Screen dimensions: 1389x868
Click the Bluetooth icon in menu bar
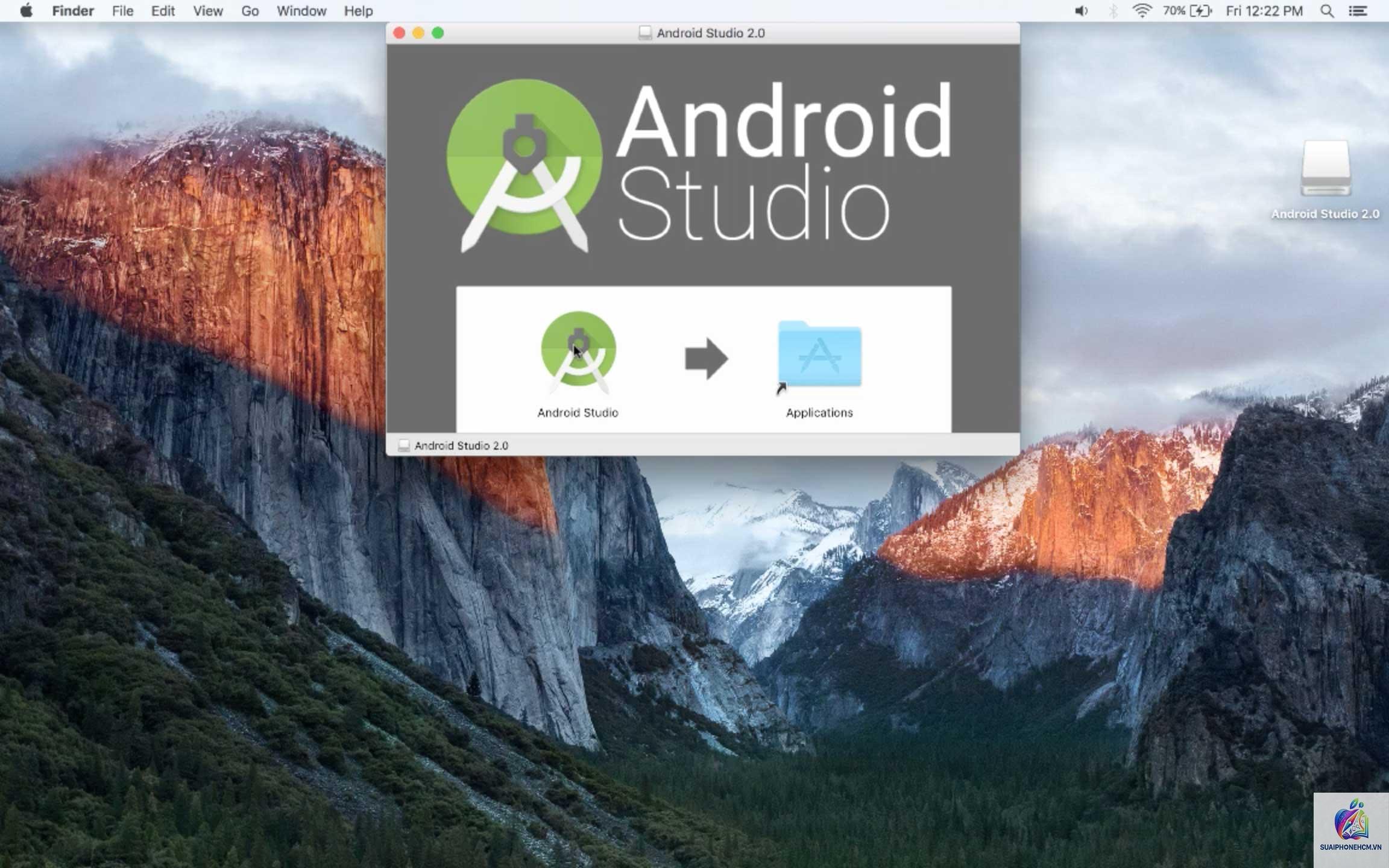tap(1113, 11)
